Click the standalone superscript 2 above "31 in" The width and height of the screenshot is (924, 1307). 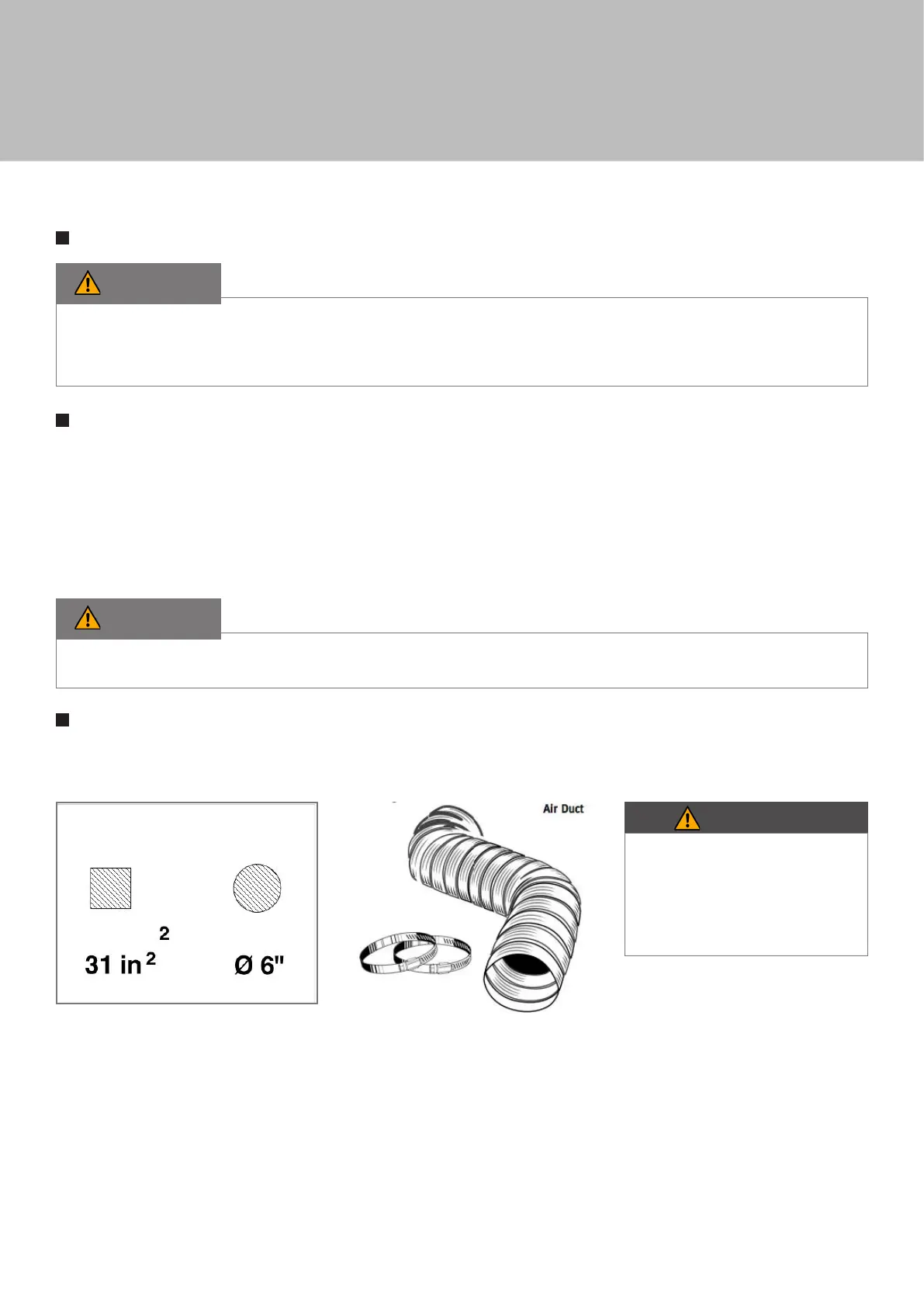click(164, 934)
